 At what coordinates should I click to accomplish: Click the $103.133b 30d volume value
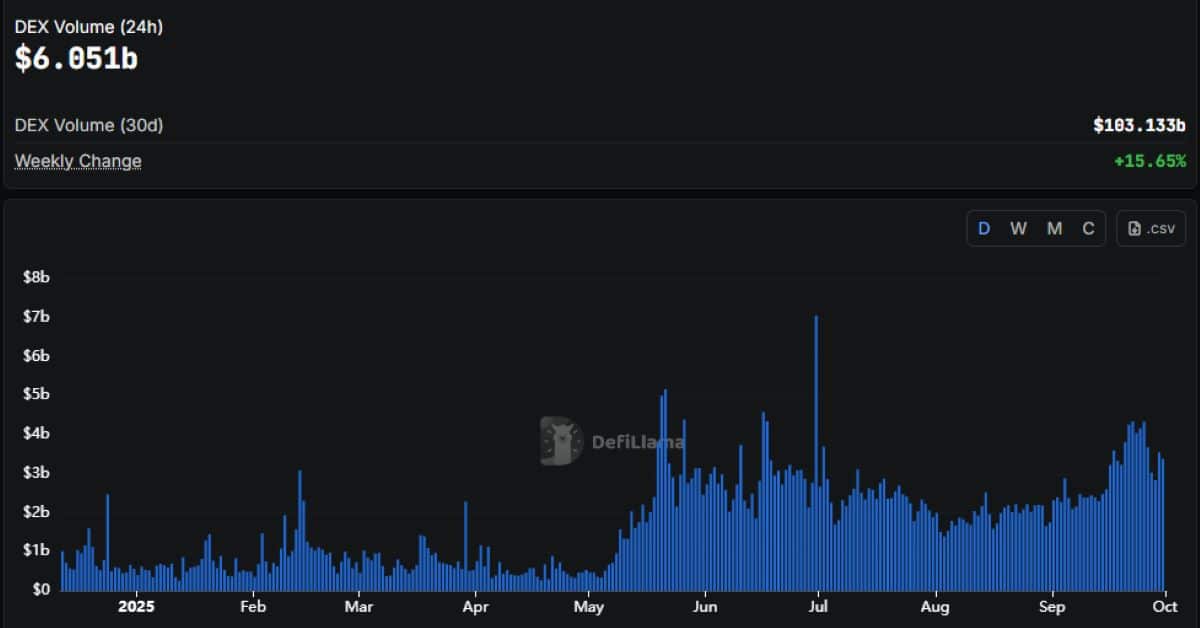(x=1139, y=126)
